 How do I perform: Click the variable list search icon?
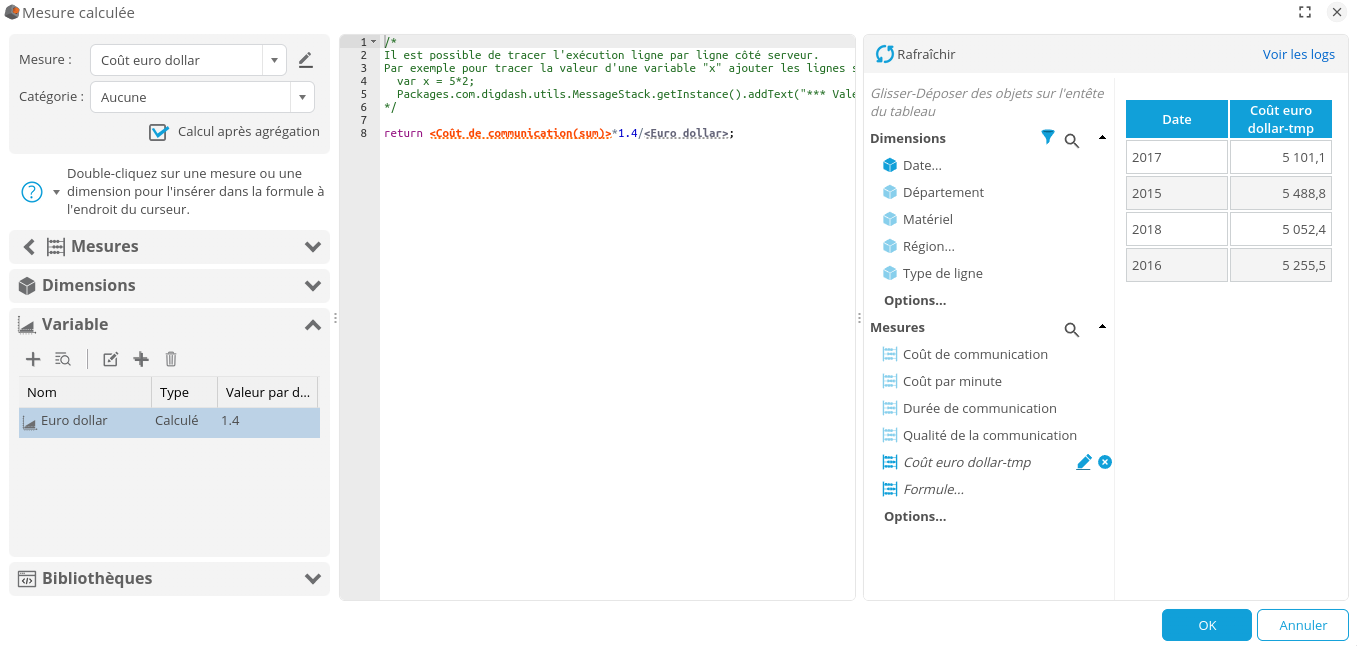pos(62,359)
